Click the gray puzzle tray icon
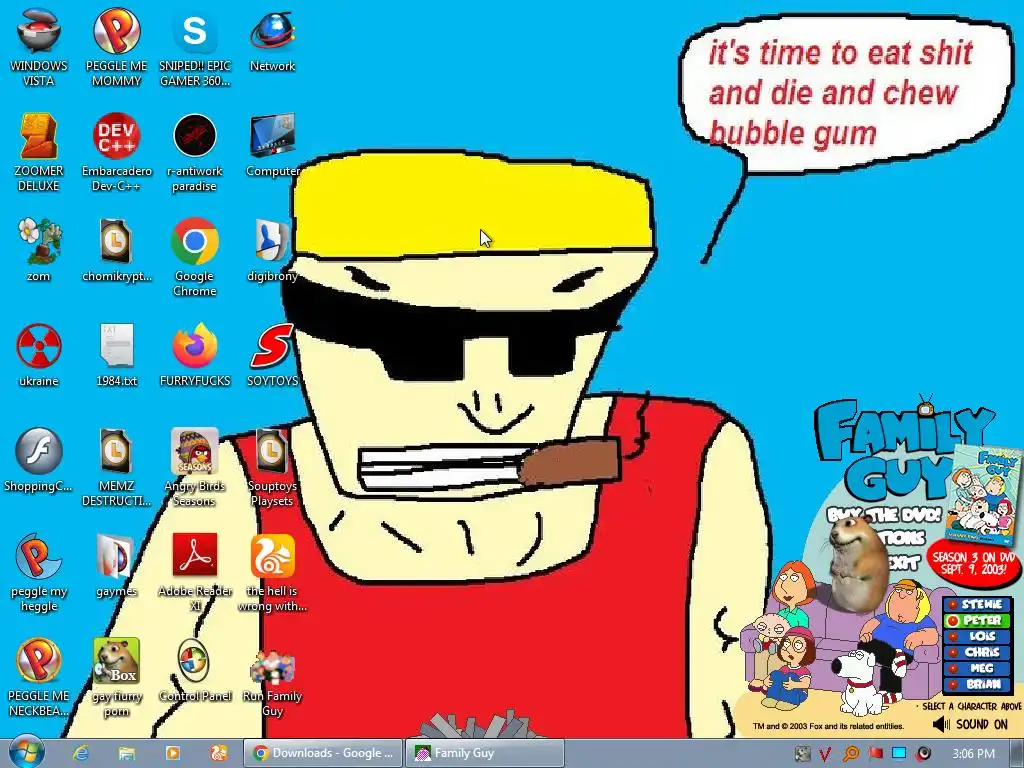1024x768 pixels. click(803, 754)
